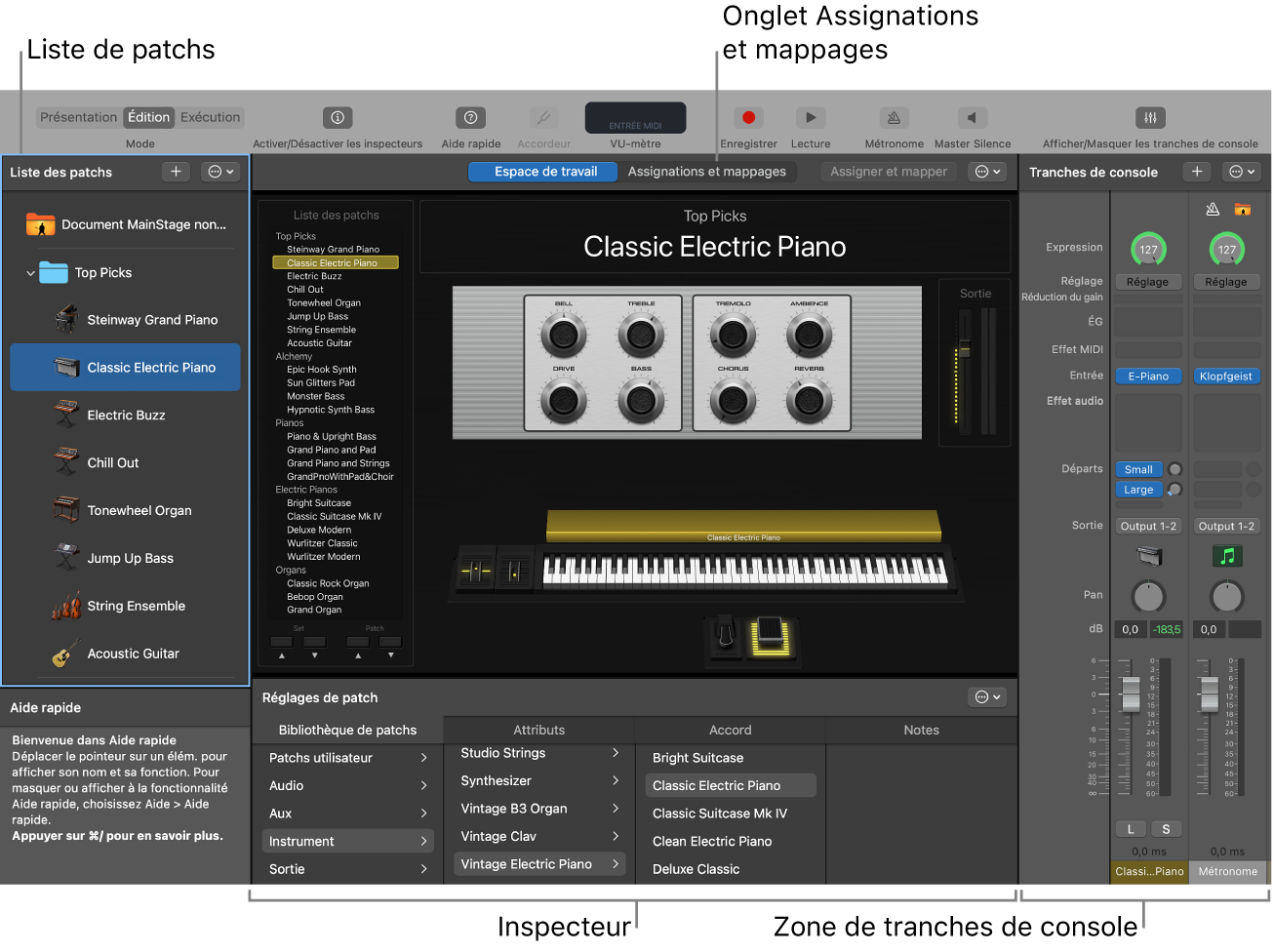
Task: Click the metronome icon above channel strips
Action: point(1213,209)
